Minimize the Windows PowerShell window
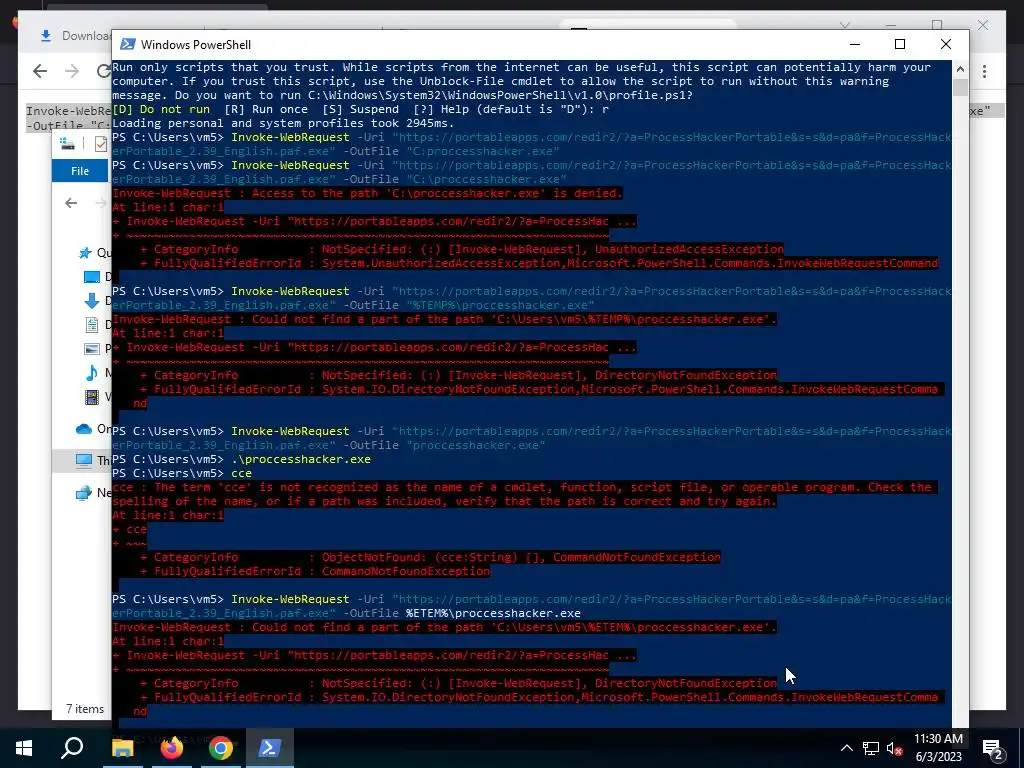Image resolution: width=1024 pixels, height=768 pixels. (855, 44)
